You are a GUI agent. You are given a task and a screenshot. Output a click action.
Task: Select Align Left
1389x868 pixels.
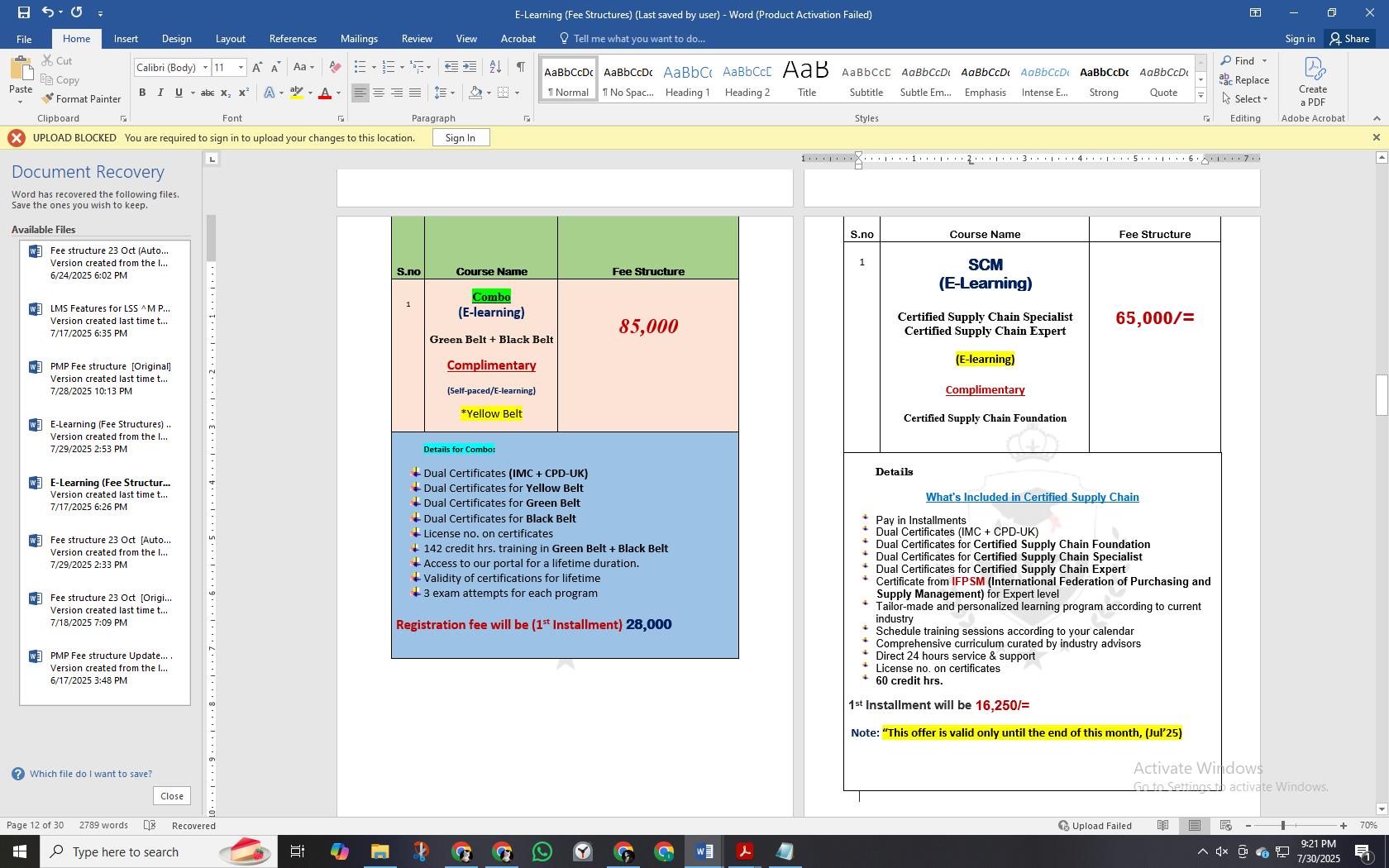pos(360,93)
